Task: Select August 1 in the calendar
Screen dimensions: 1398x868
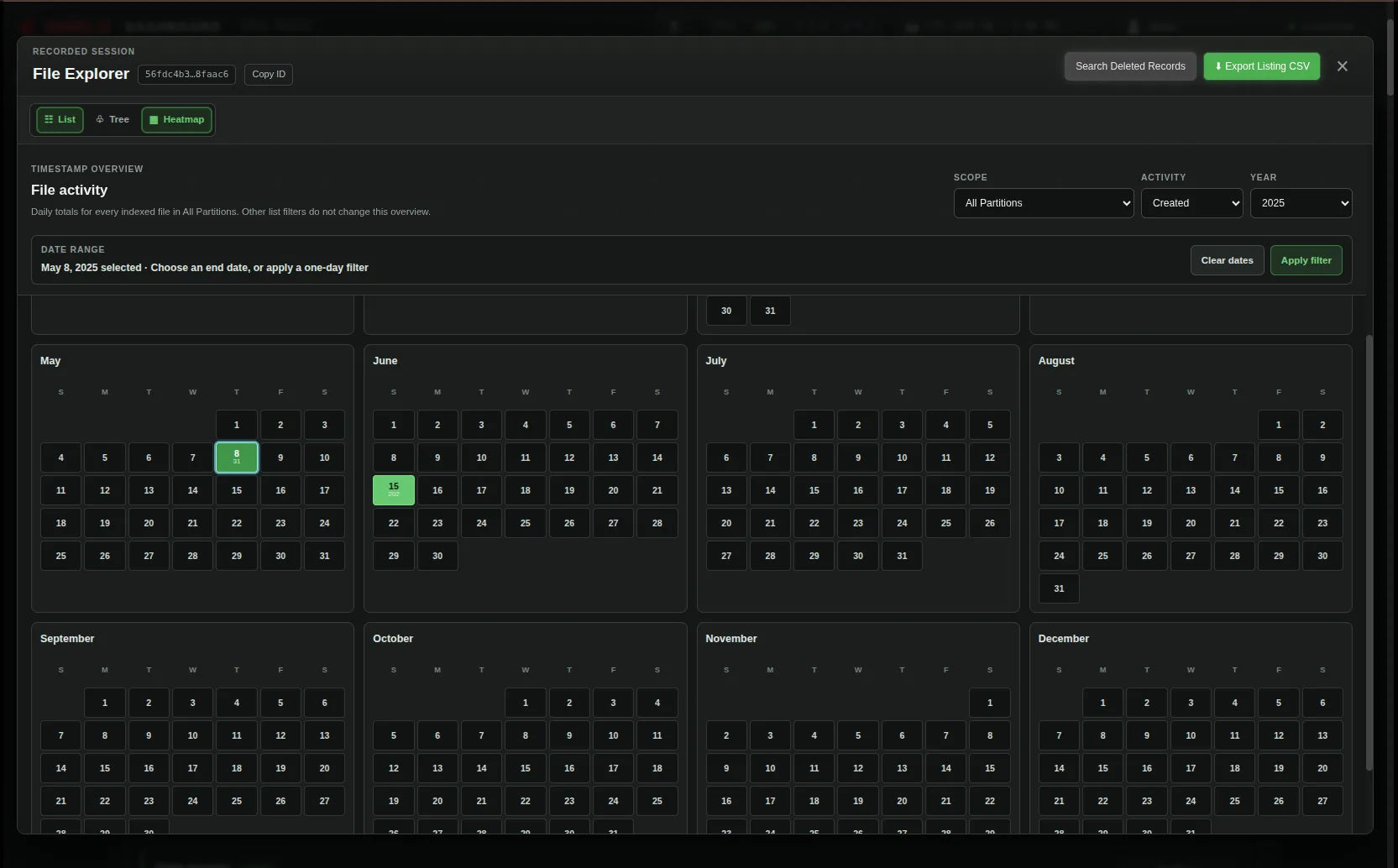Action: 1279,425
